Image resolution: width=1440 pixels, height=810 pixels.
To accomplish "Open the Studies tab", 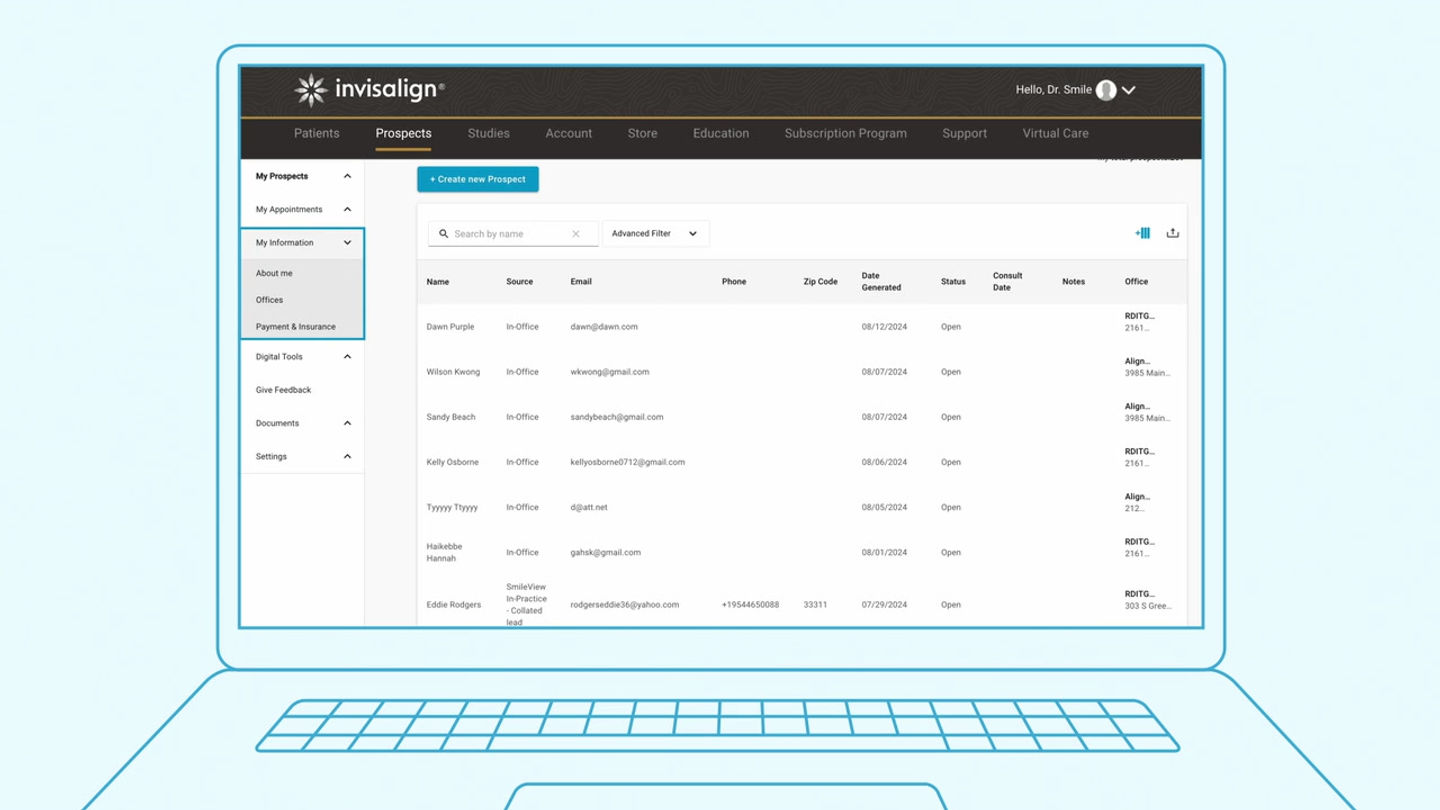I will tap(489, 133).
